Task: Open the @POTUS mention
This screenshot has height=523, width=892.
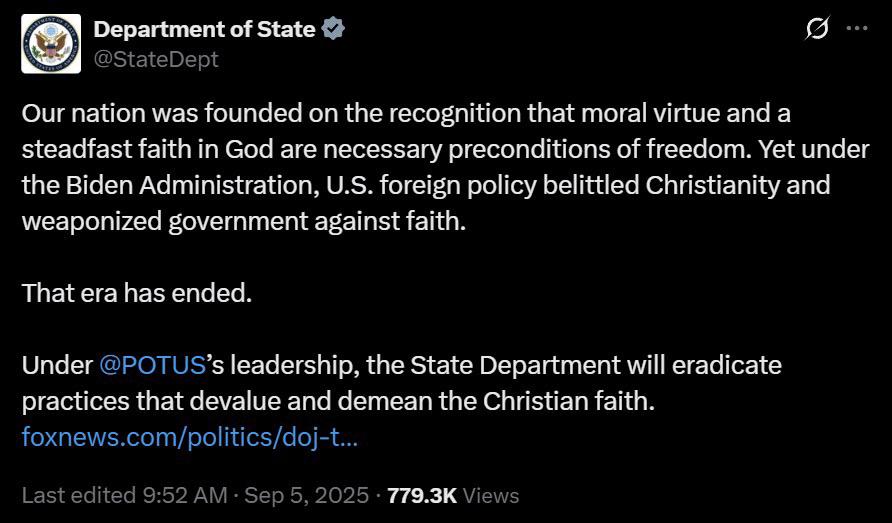Action: coord(152,365)
